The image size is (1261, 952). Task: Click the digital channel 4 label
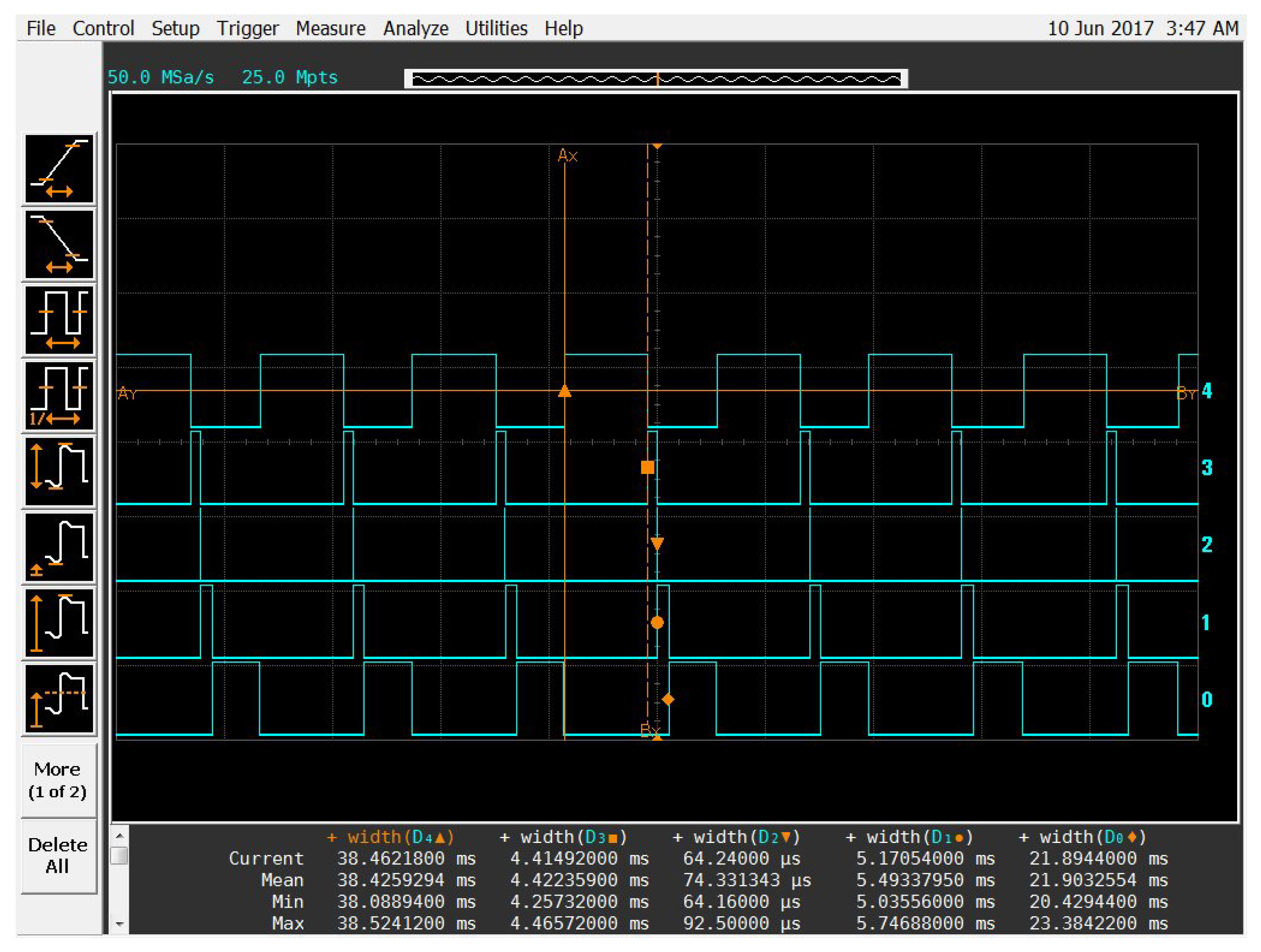[1207, 391]
